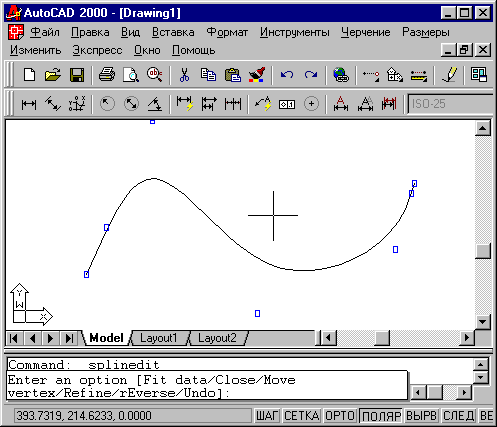Disable the ПОЛЯР polar tracking toggle
This screenshot has height=427, width=497.
tap(381, 416)
